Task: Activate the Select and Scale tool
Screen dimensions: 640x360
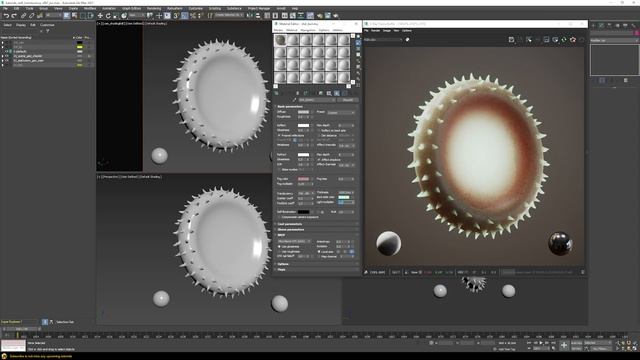Action: coord(116,16)
